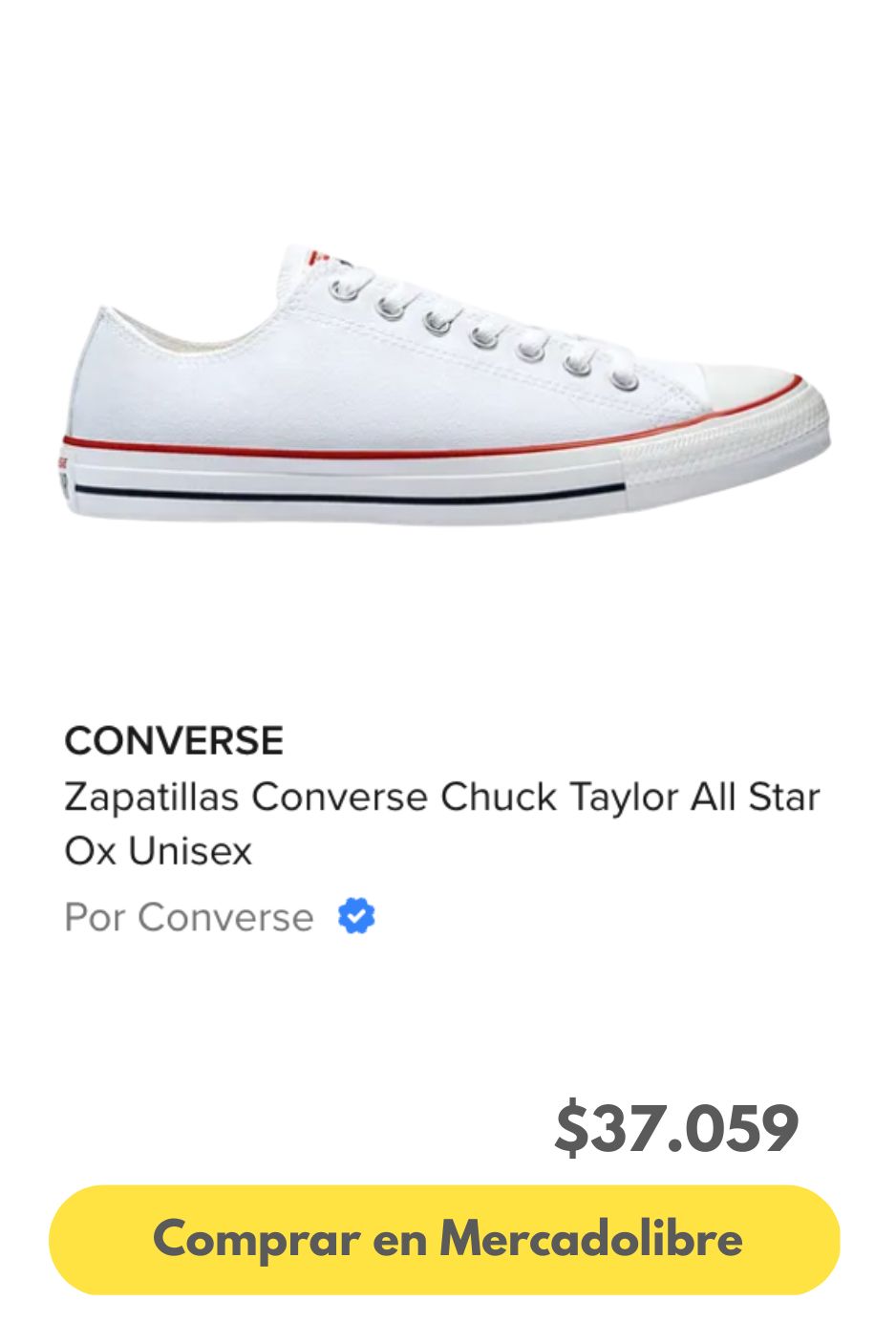The width and height of the screenshot is (896, 1343).
Task: Click the blue verified seller badge
Action: point(356,917)
